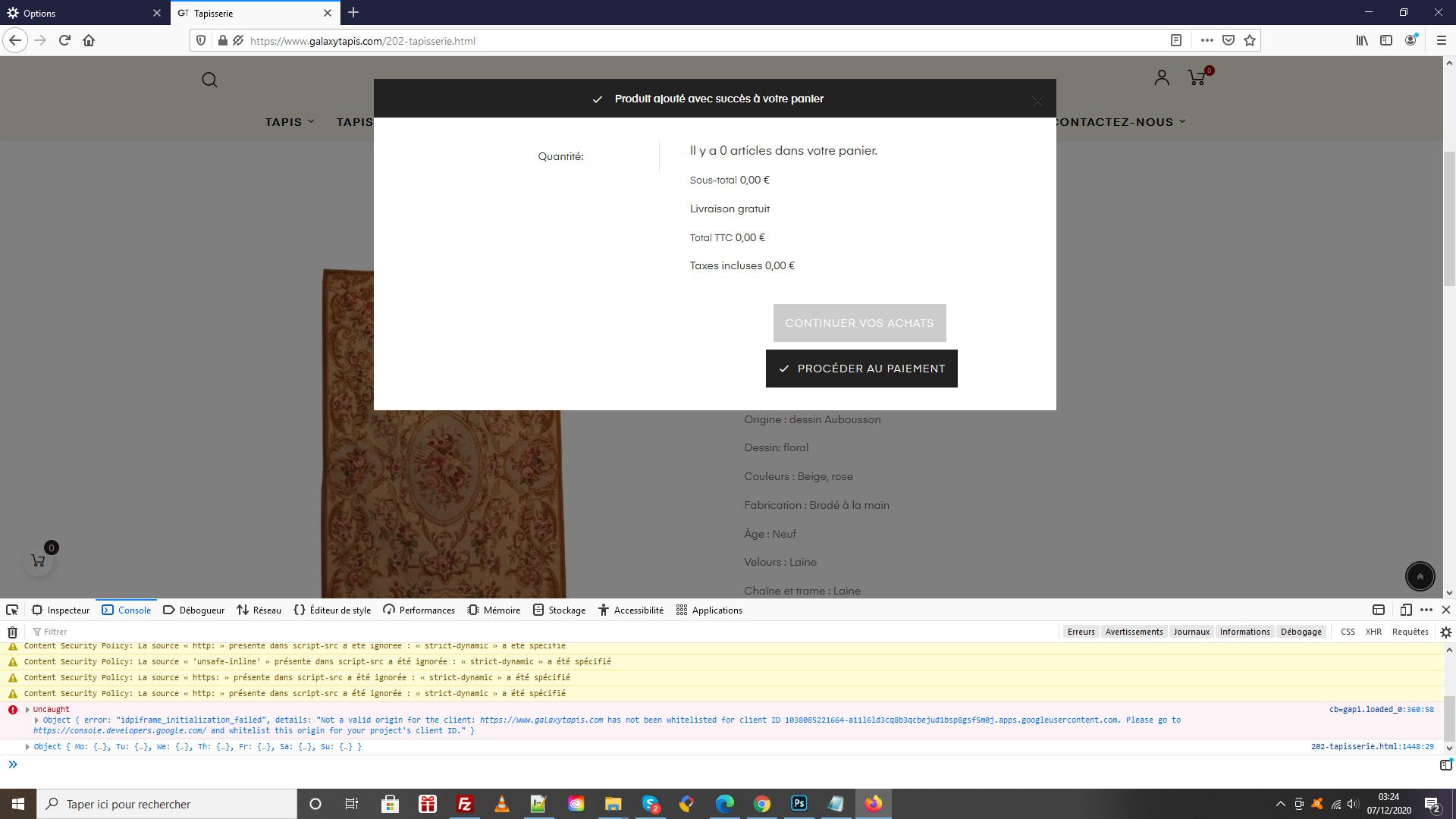Click Procéder au paiement button

861,369
